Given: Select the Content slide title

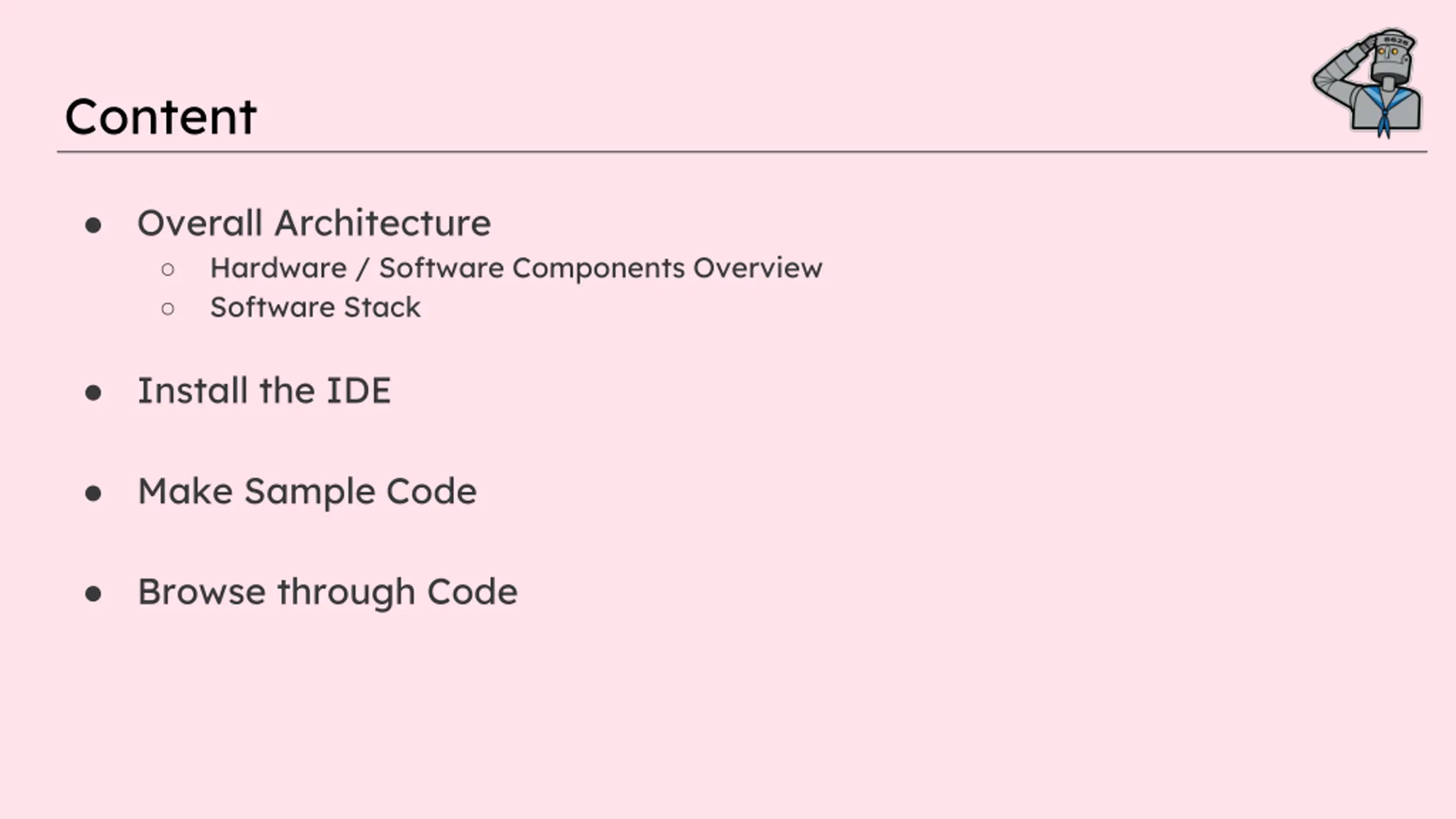Looking at the screenshot, I should click(161, 117).
